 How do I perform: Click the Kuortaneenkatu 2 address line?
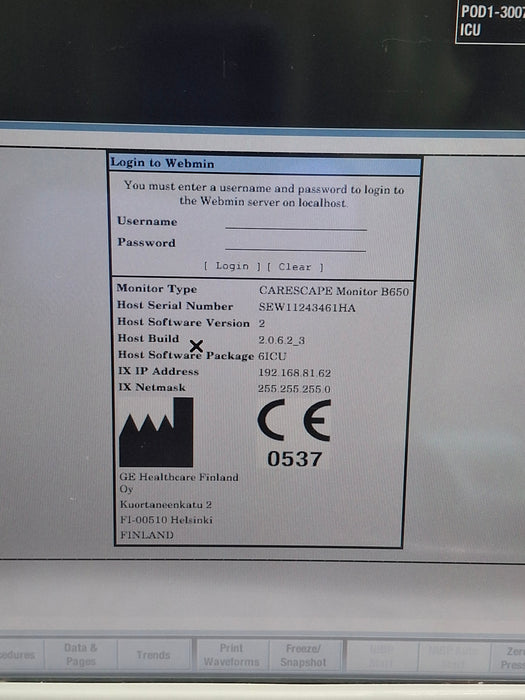click(x=166, y=504)
